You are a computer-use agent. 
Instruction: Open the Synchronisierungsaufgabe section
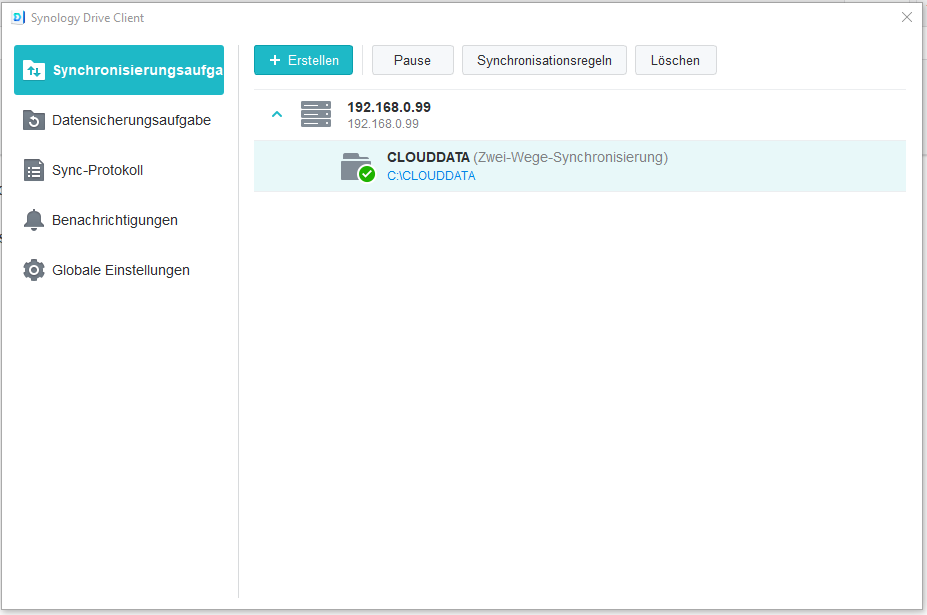click(x=119, y=70)
